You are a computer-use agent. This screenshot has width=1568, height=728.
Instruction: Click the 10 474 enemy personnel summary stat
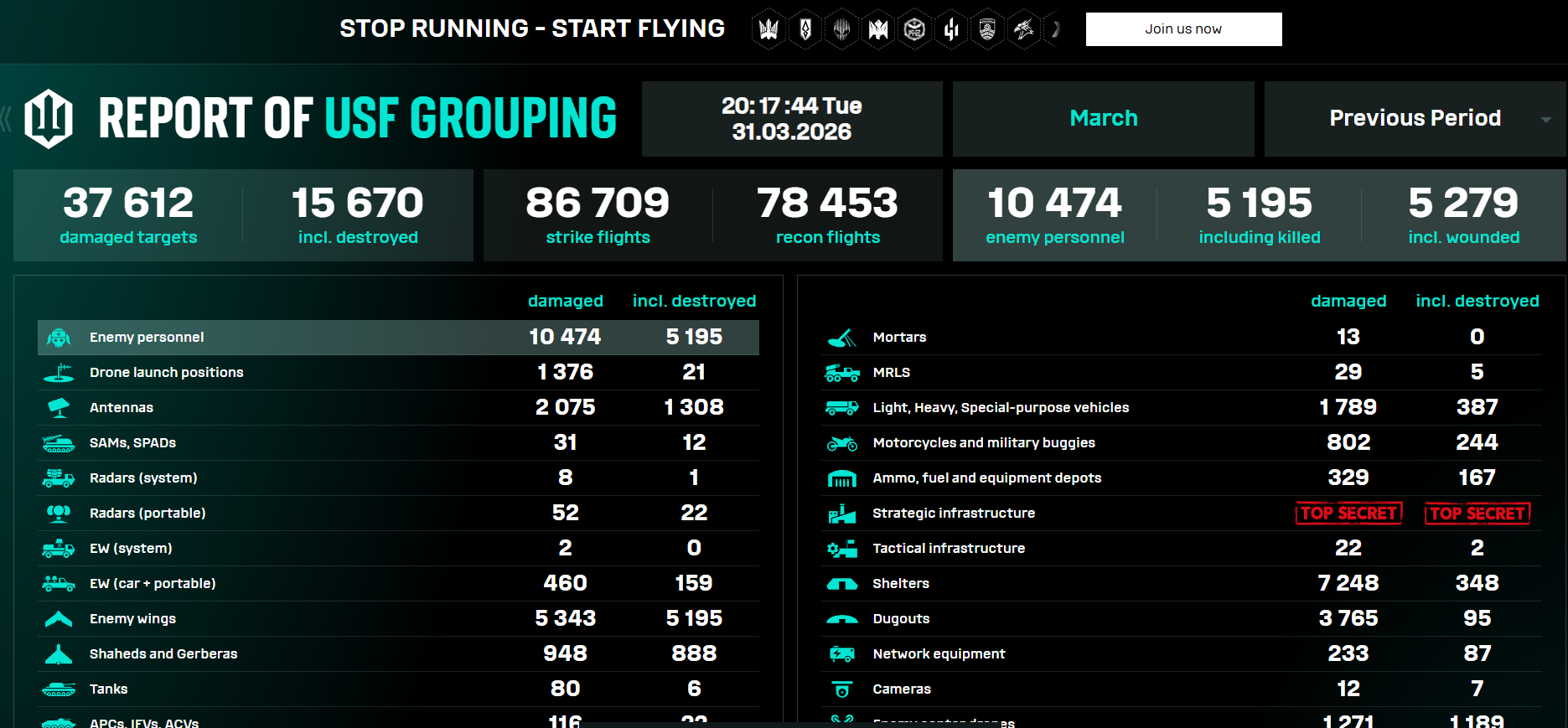[1055, 215]
